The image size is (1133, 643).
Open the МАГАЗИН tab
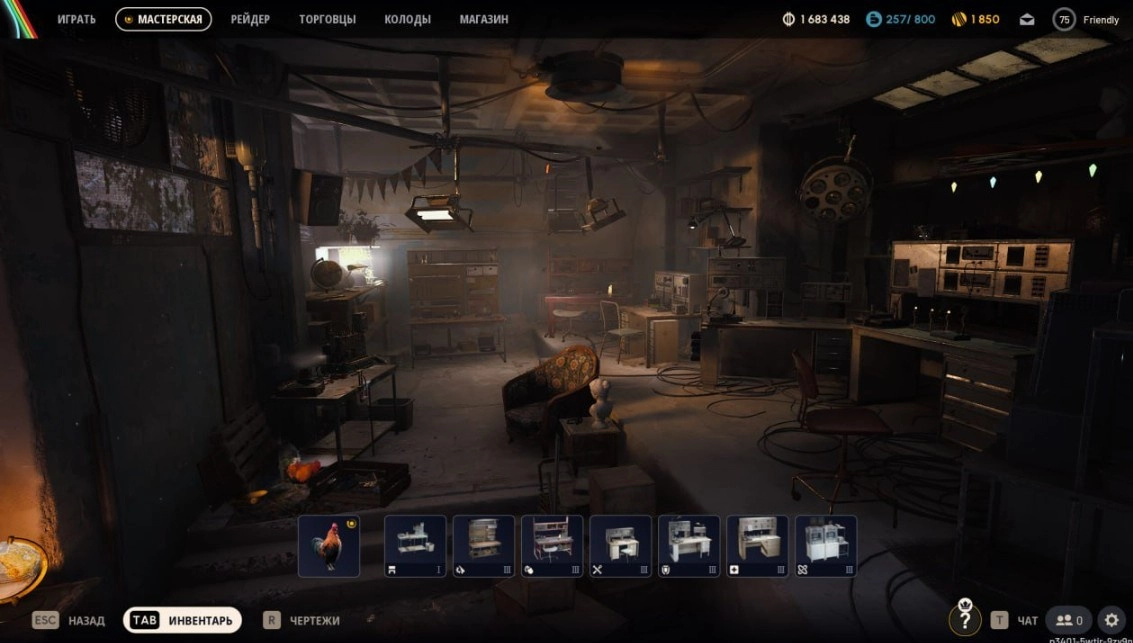(483, 20)
